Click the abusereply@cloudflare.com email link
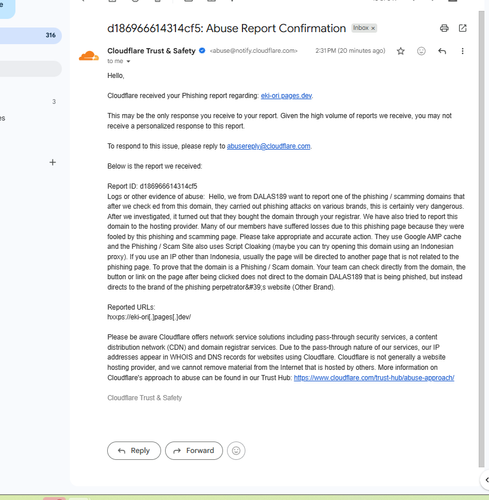The height and width of the screenshot is (500, 489). (269, 146)
